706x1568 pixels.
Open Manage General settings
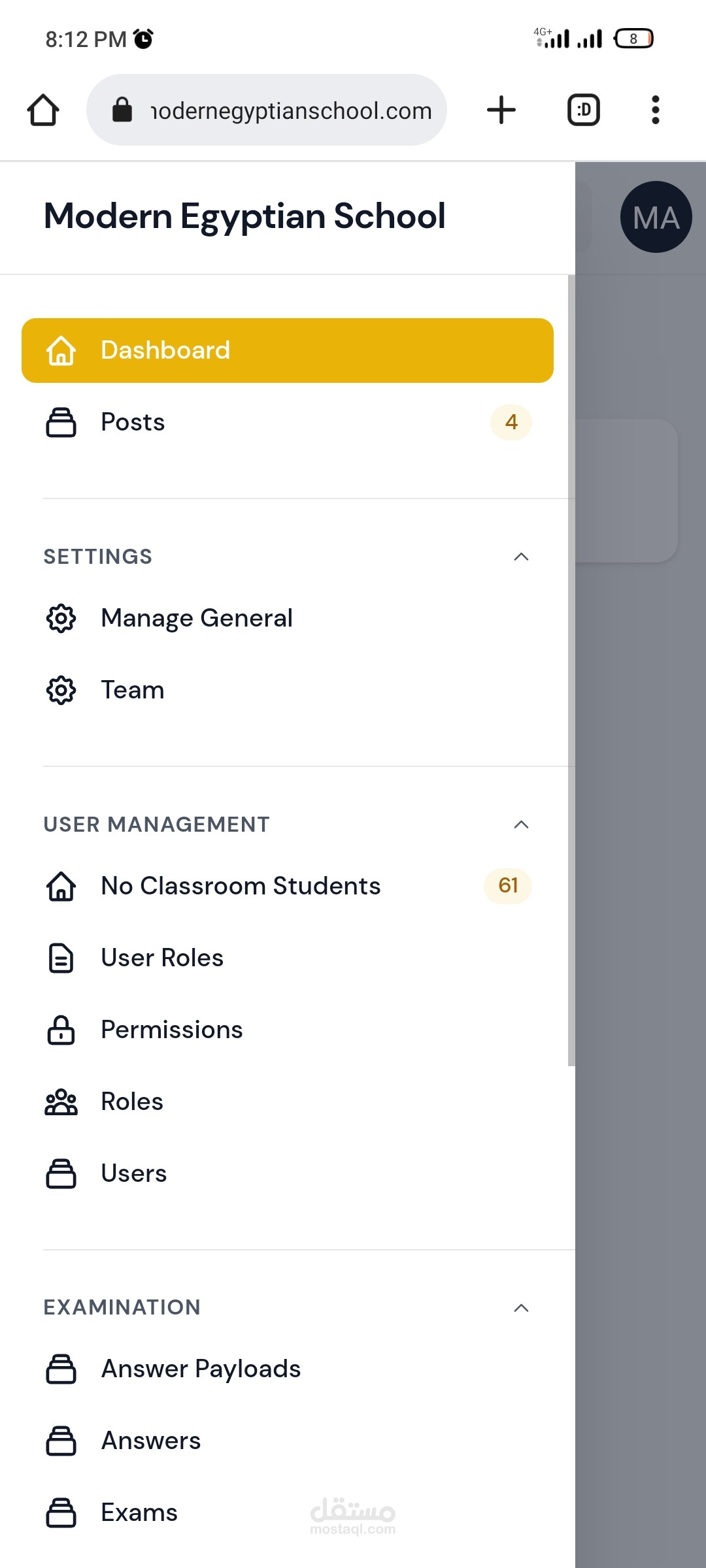(x=288, y=618)
